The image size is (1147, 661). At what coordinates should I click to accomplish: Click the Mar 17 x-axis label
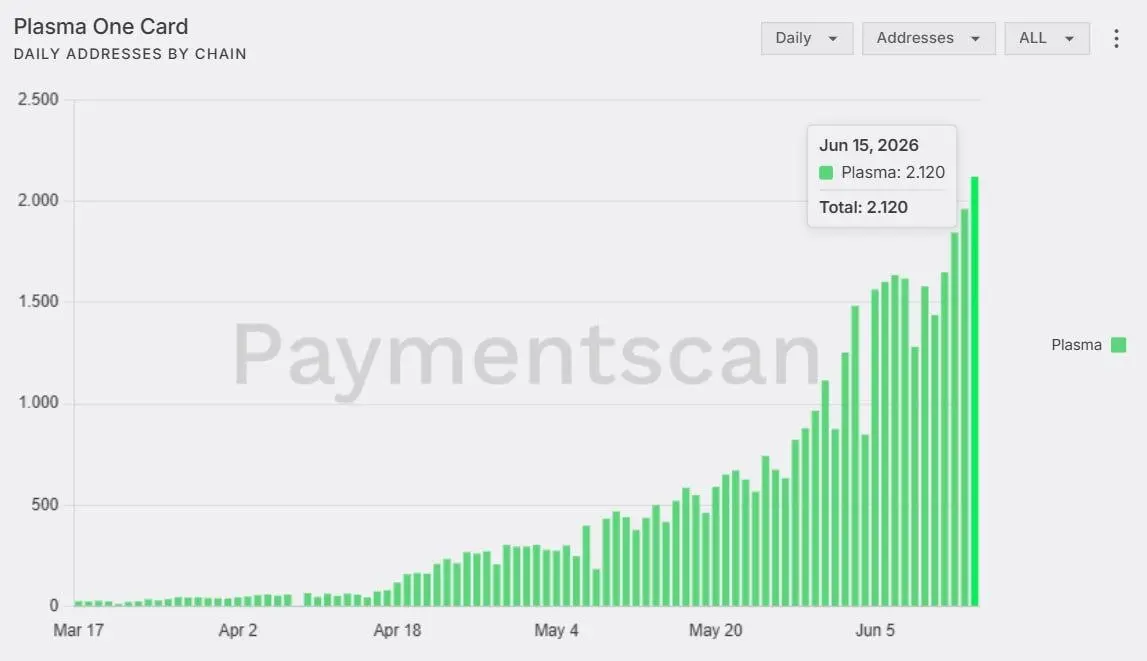78,630
